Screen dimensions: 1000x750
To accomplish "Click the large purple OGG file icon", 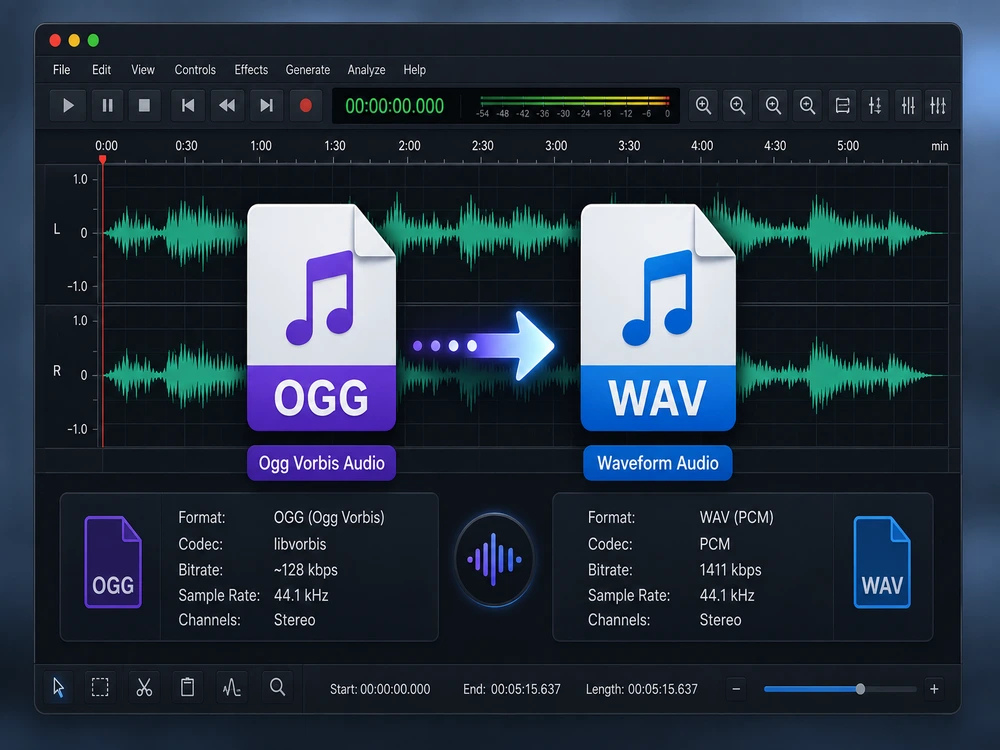I will point(321,317).
